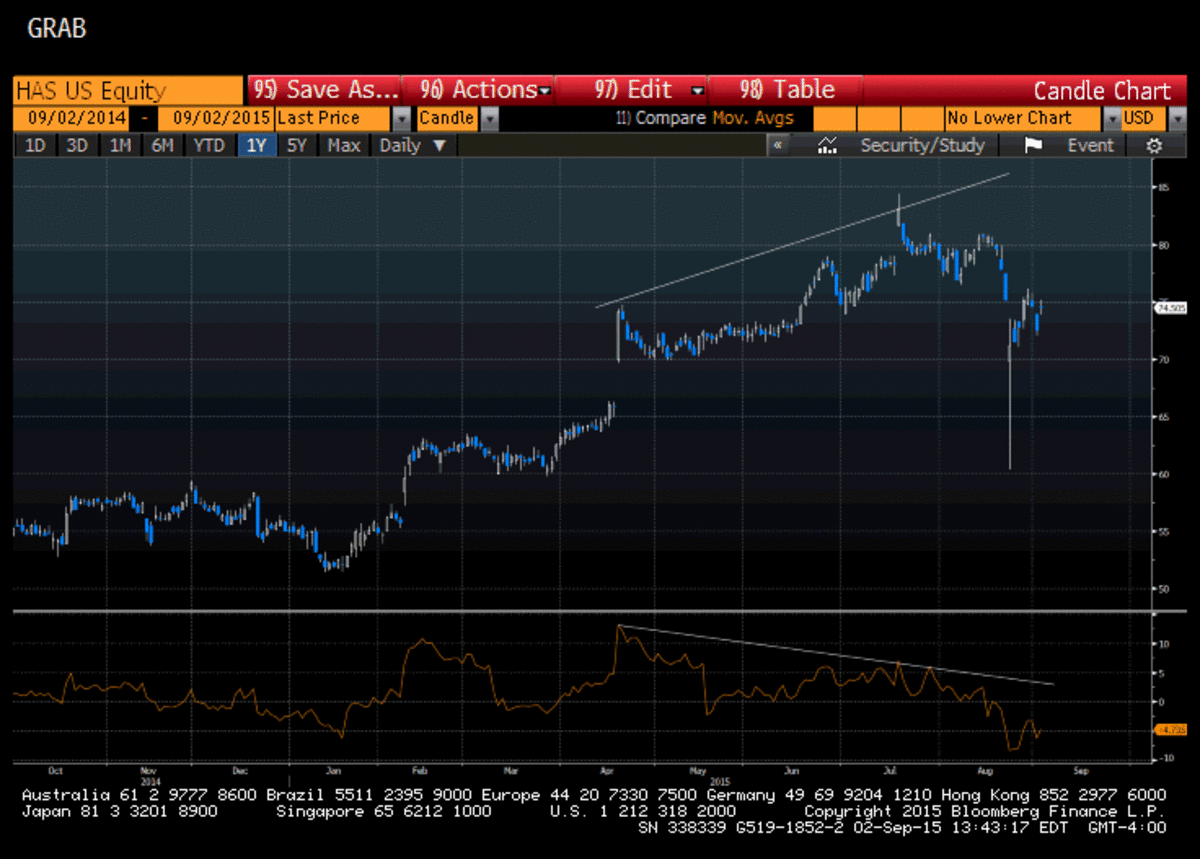Select the Max range tab
This screenshot has width=1200, height=859.
344,145
